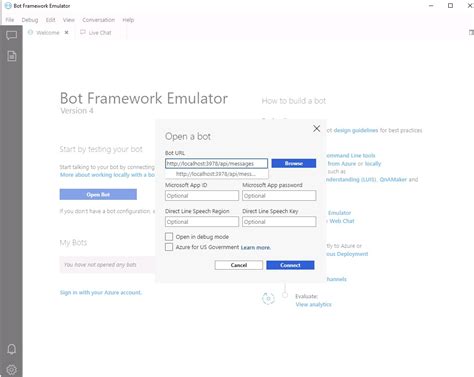
Task: Open the QnAMaker link
Action: click(x=393, y=179)
